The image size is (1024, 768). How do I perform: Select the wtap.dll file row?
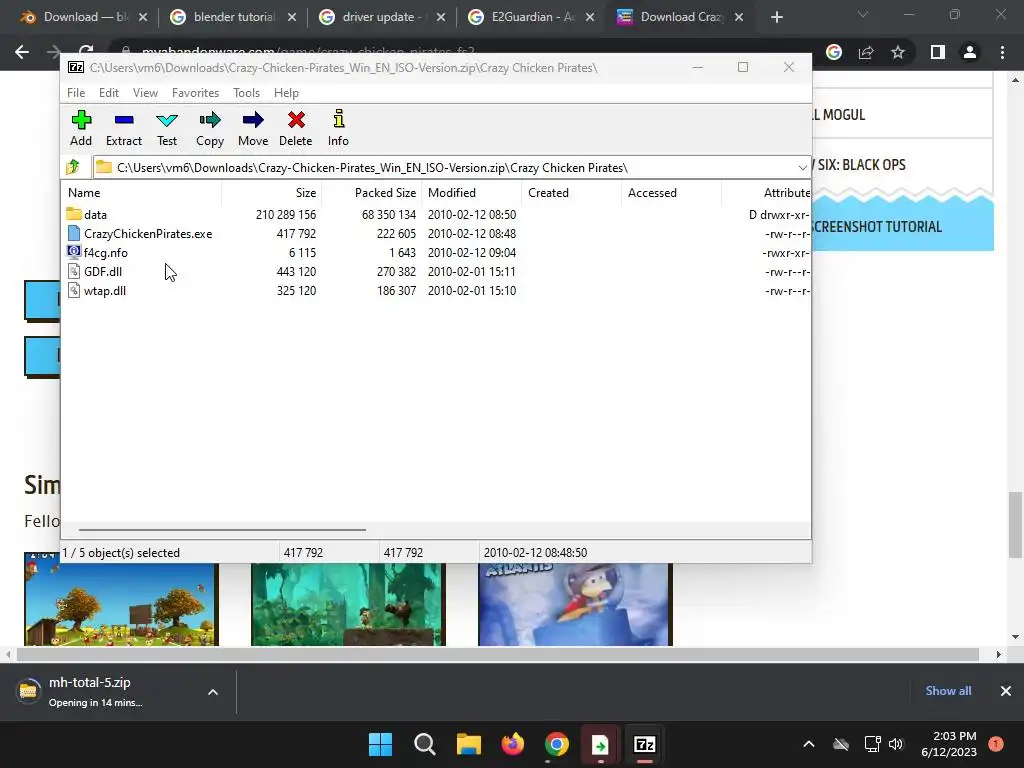[x=436, y=291]
